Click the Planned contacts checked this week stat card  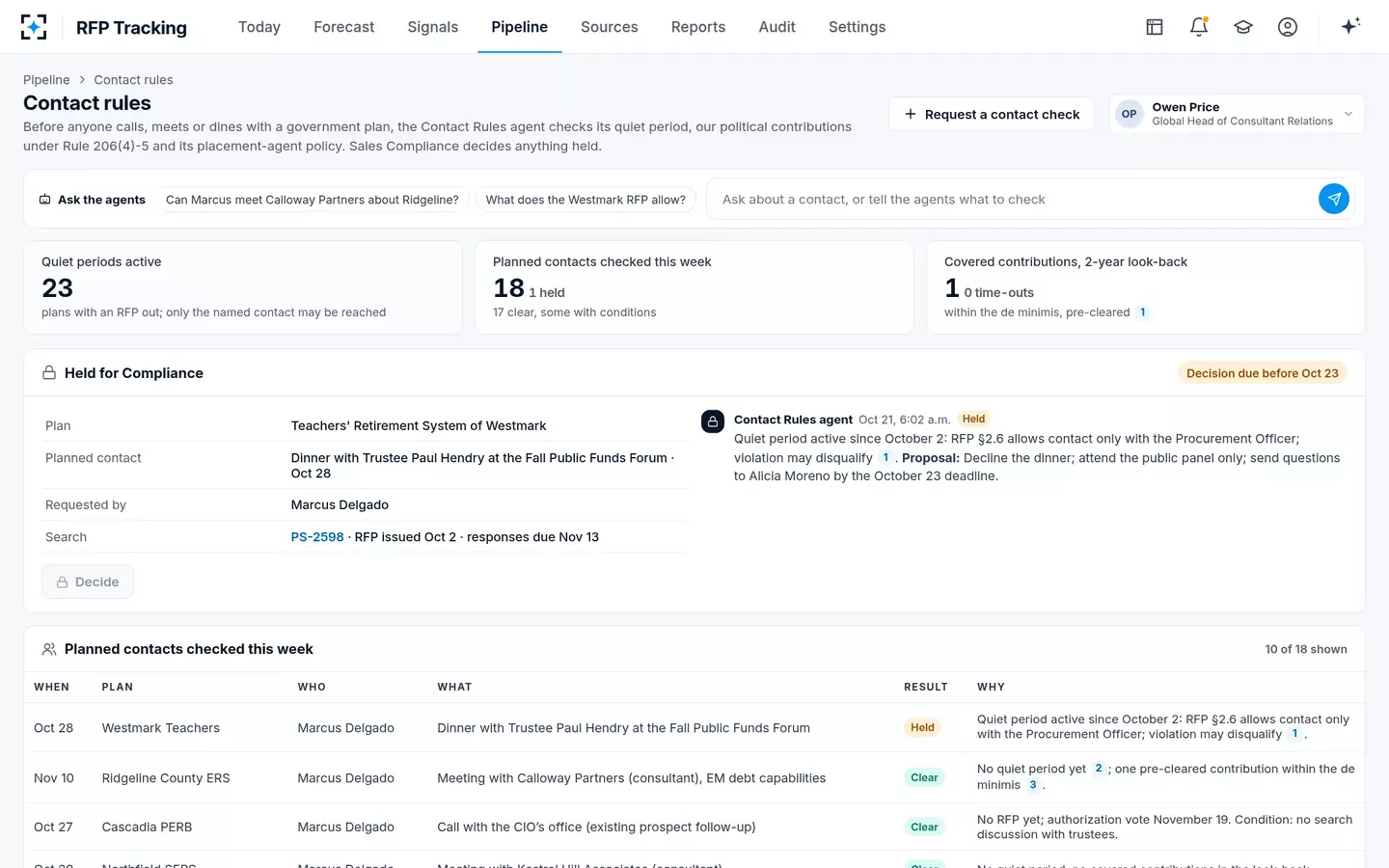point(694,287)
